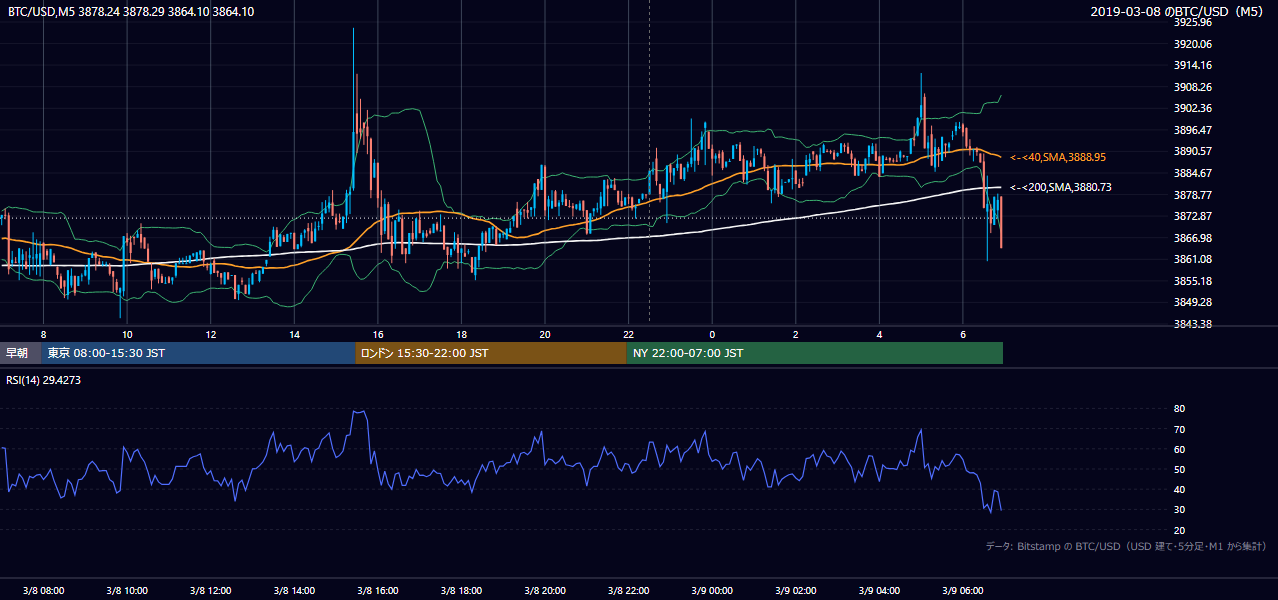
Task: Click bottom time label 3/8 18:00
Action: coord(461,590)
